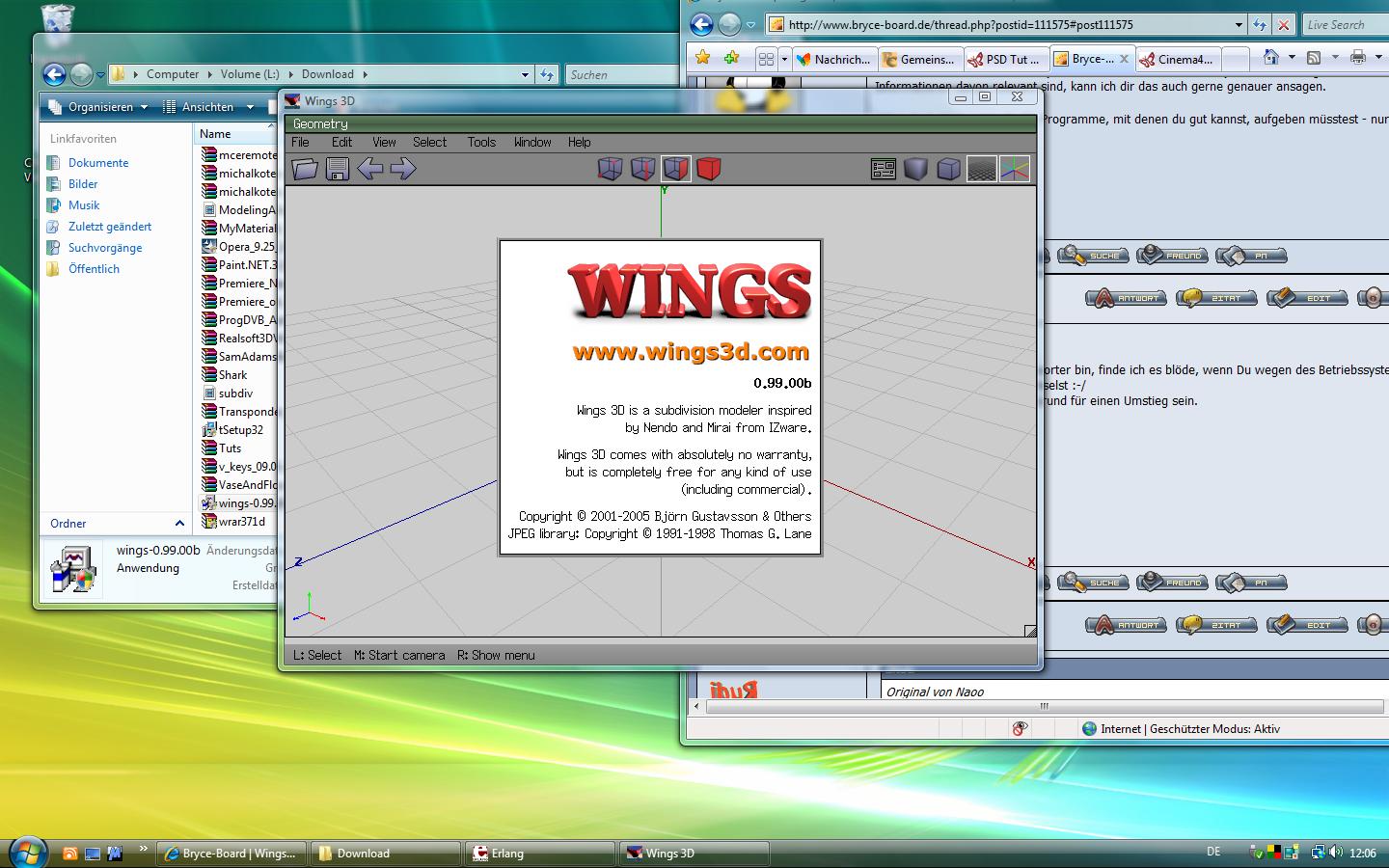The height and width of the screenshot is (868, 1389).
Task: Click the floppy disk Save icon in Wings 3D
Action: 338,170
